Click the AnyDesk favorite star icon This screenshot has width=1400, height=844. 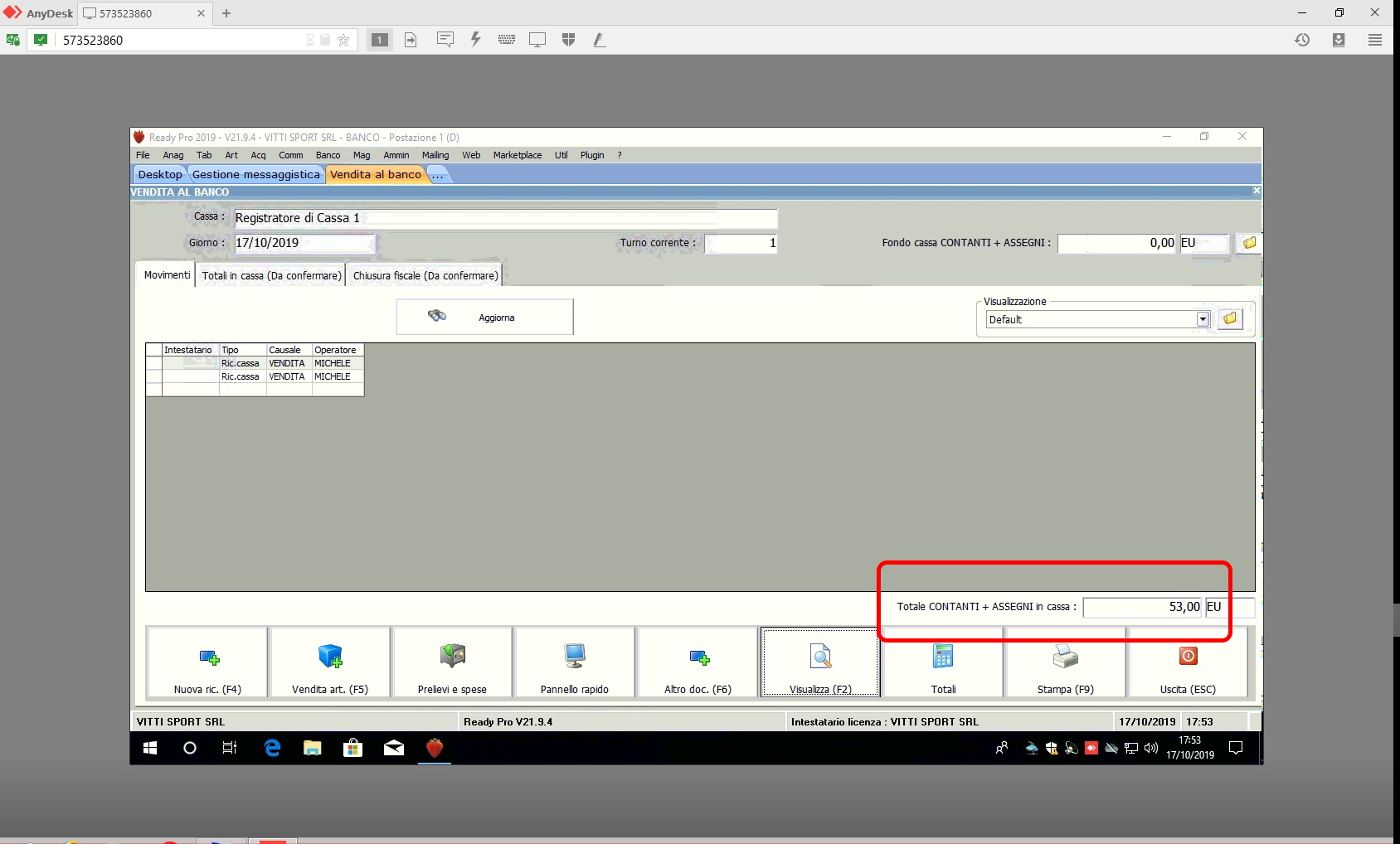pyautogui.click(x=343, y=40)
